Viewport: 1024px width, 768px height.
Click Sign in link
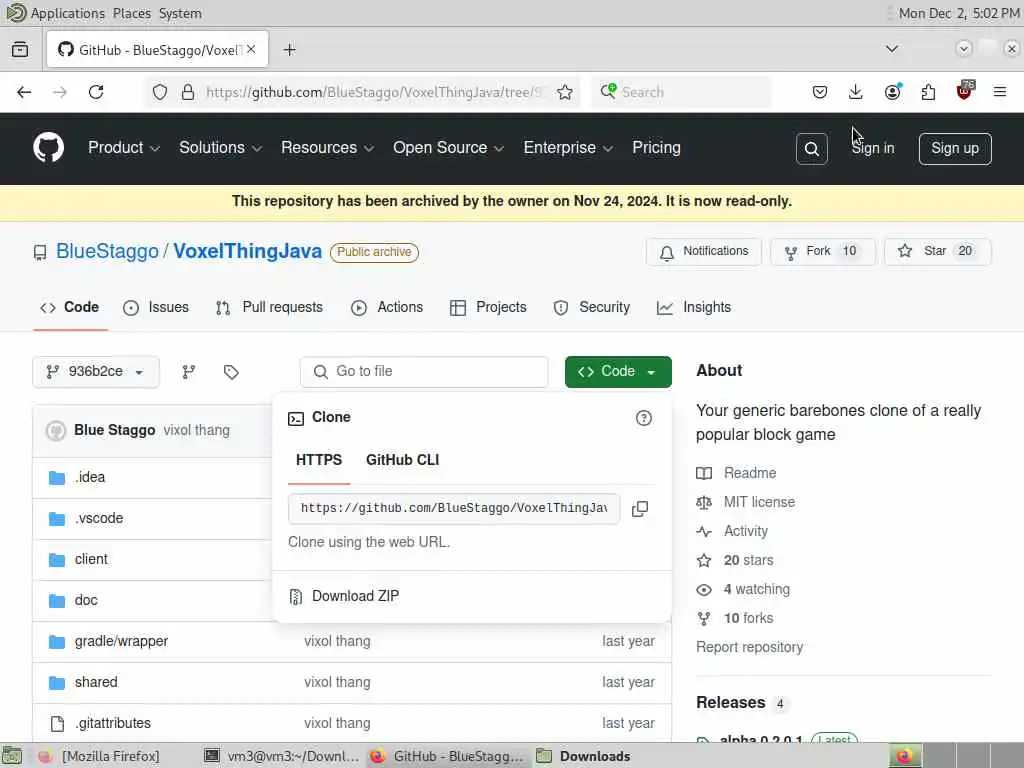tap(872, 148)
